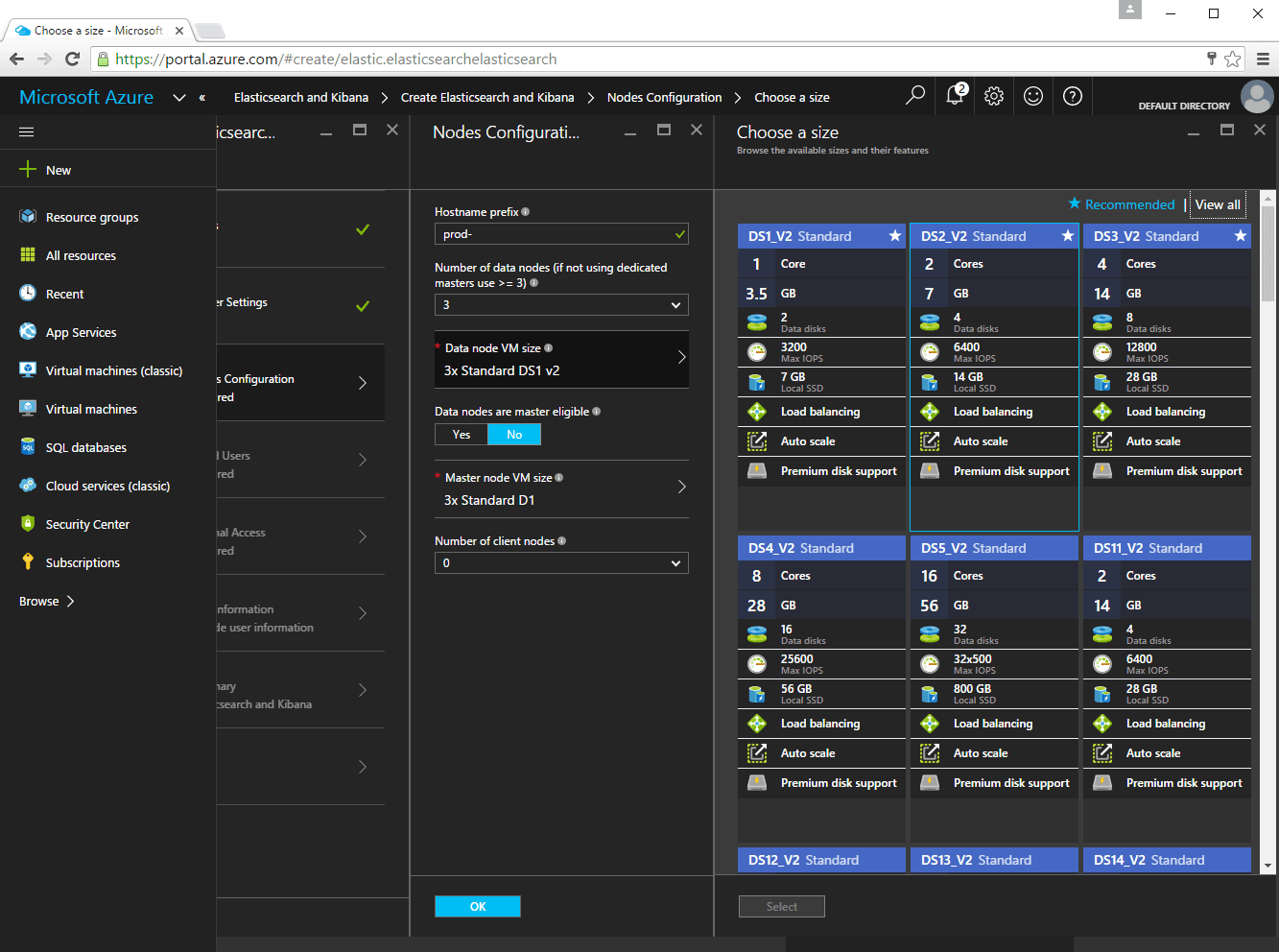Click the Microsoft Azure logo link
The width and height of the screenshot is (1279, 952).
86,97
